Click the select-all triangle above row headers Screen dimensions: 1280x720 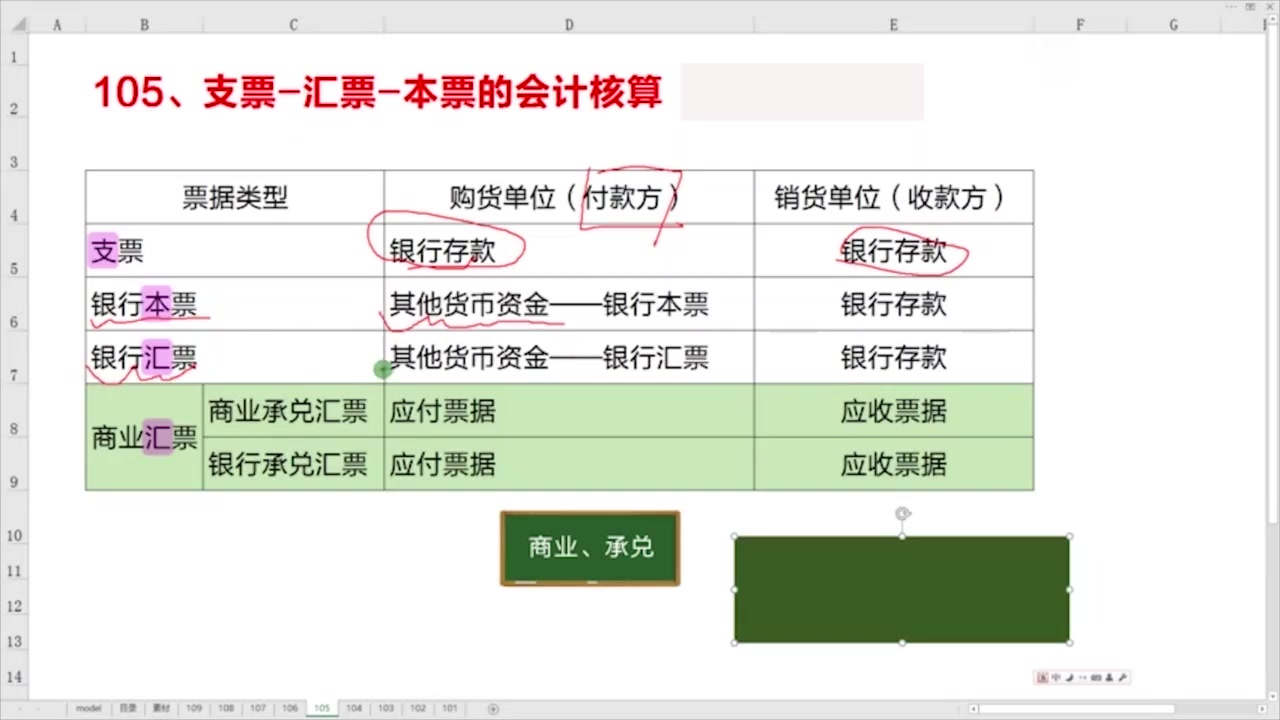pos(18,24)
